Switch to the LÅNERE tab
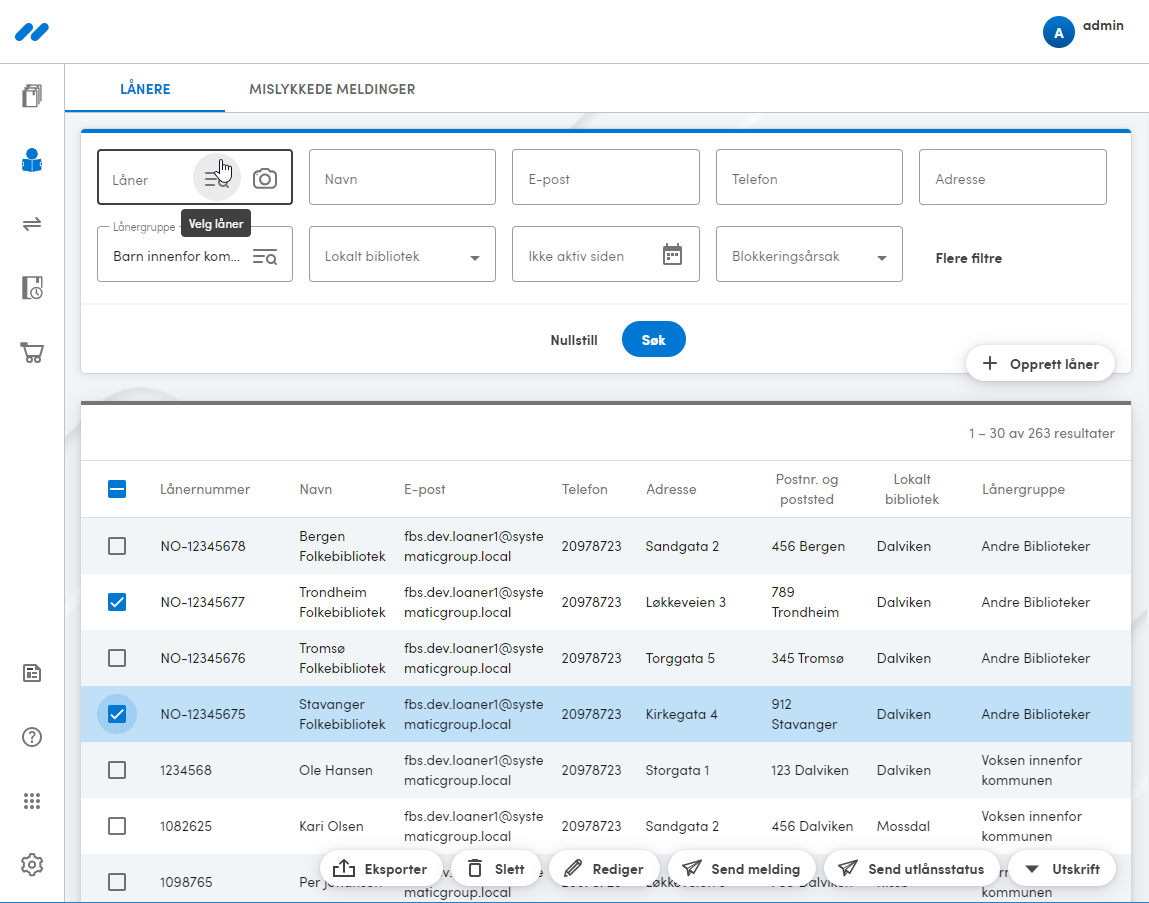The width and height of the screenshot is (1149, 903). tap(145, 89)
